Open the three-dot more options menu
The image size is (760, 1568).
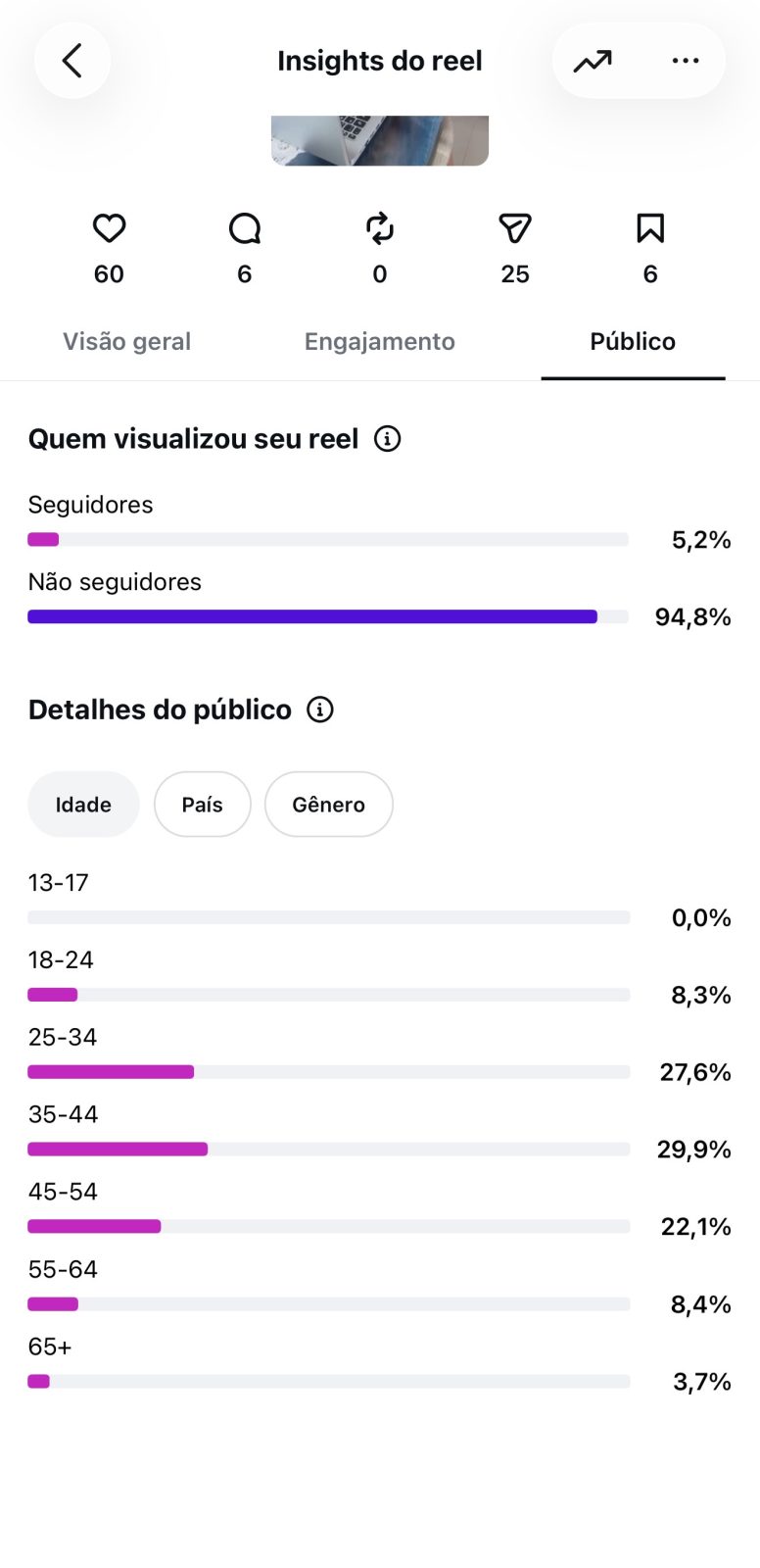tap(686, 61)
